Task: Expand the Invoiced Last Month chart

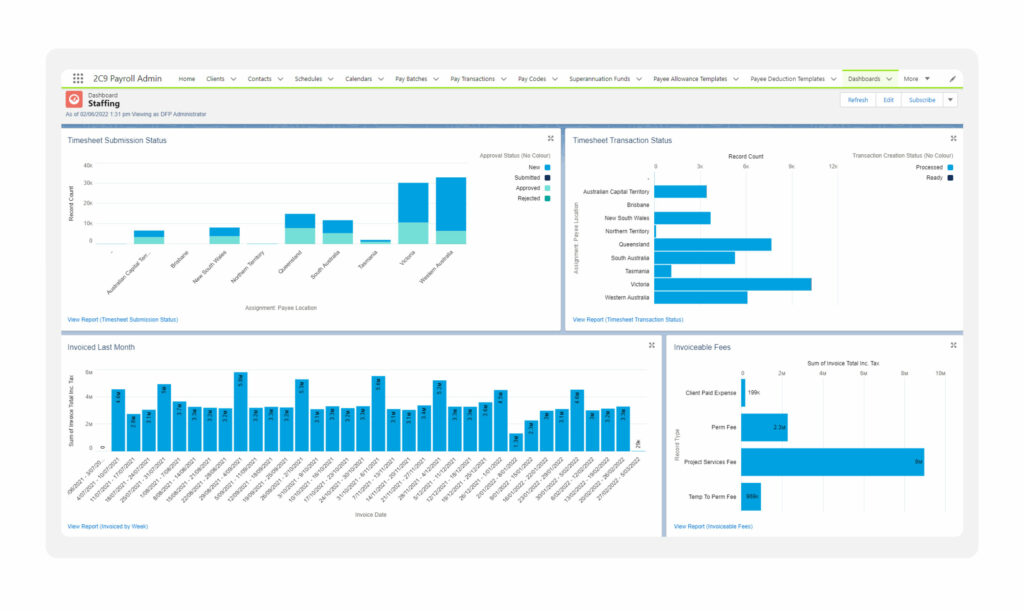Action: [x=651, y=345]
